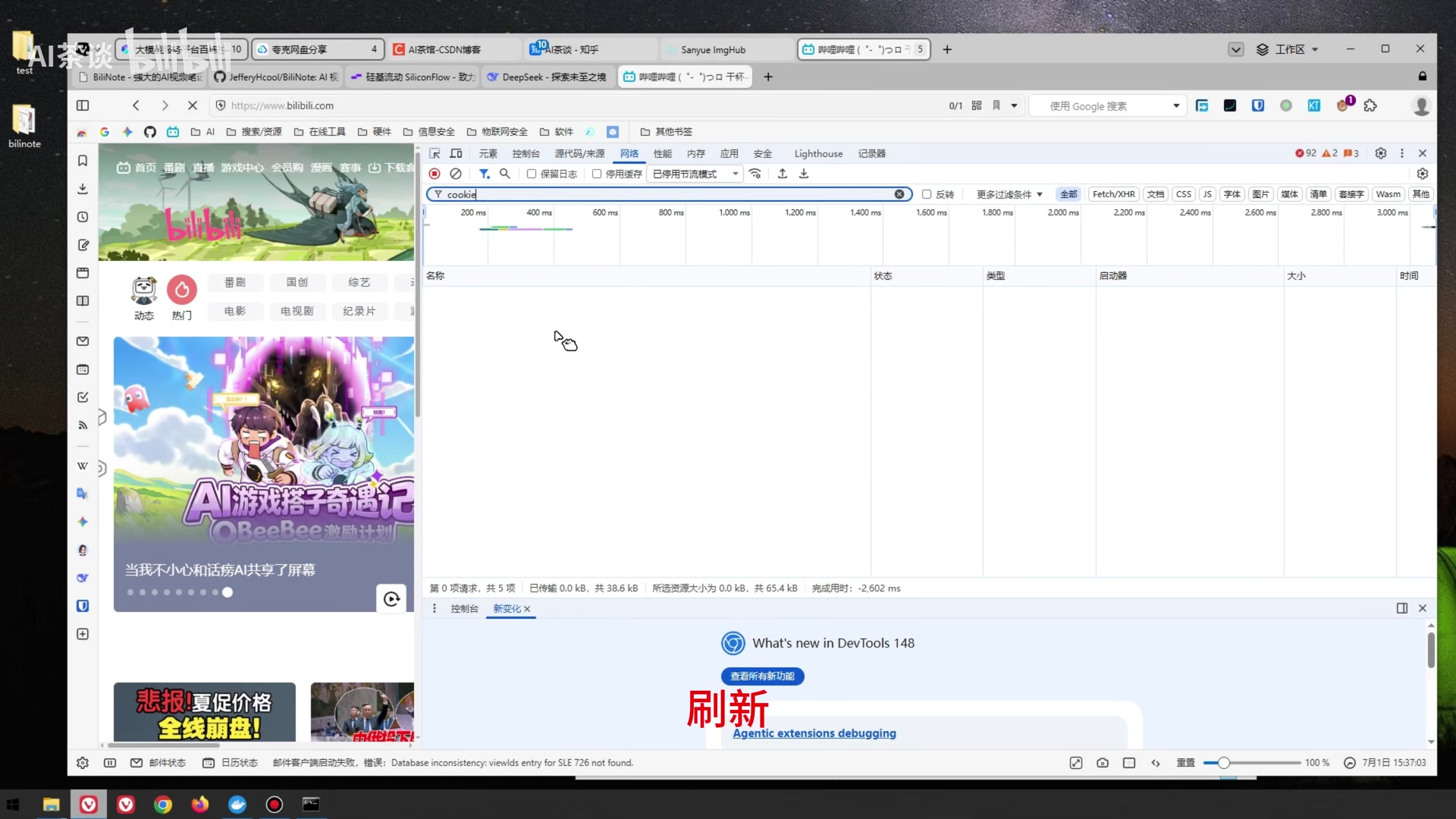Open 游戏中心 in Bilibili navigation
Image resolution: width=1456 pixels, height=819 pixels.
pyautogui.click(x=242, y=168)
